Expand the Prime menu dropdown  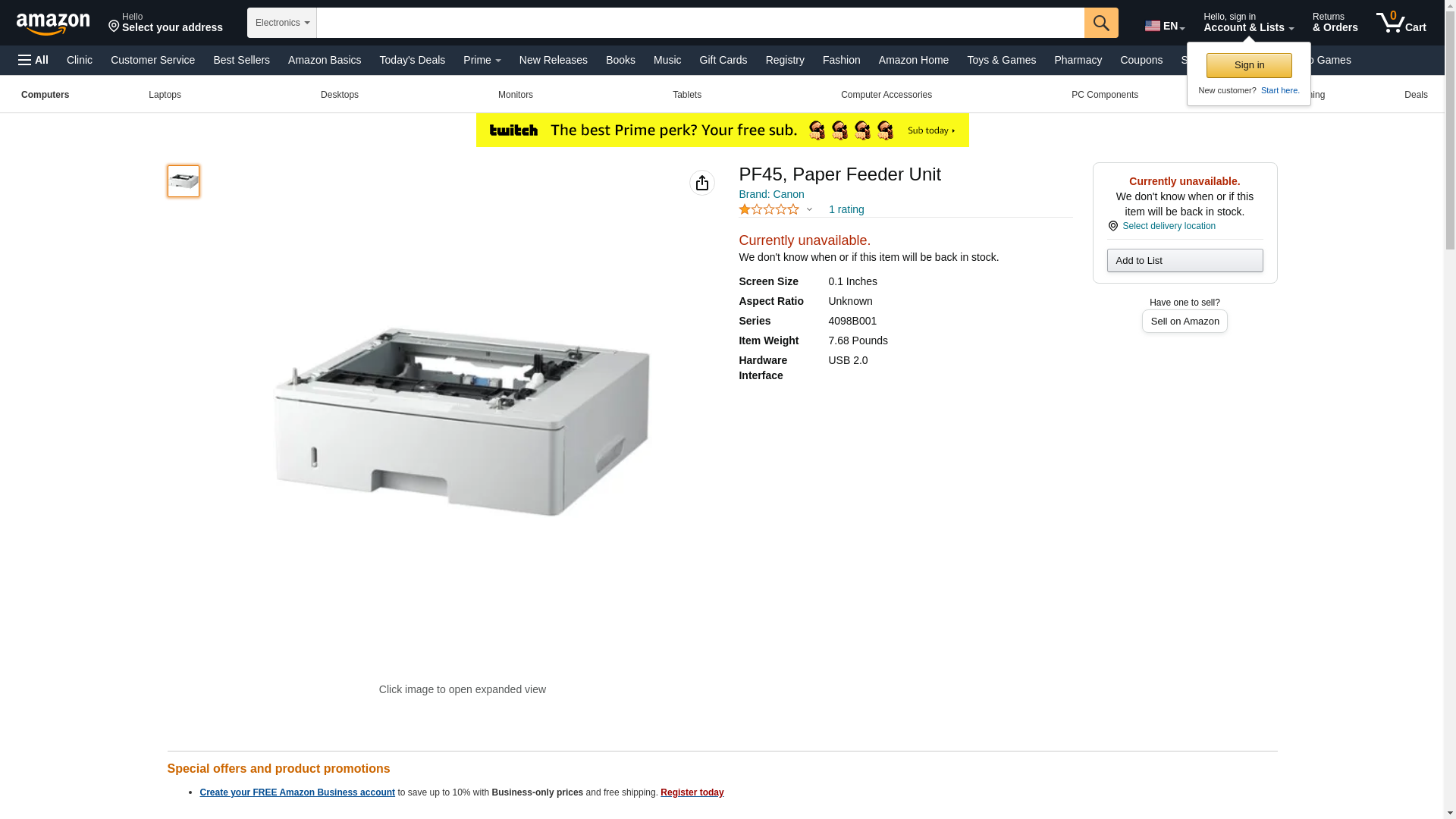click(482, 60)
